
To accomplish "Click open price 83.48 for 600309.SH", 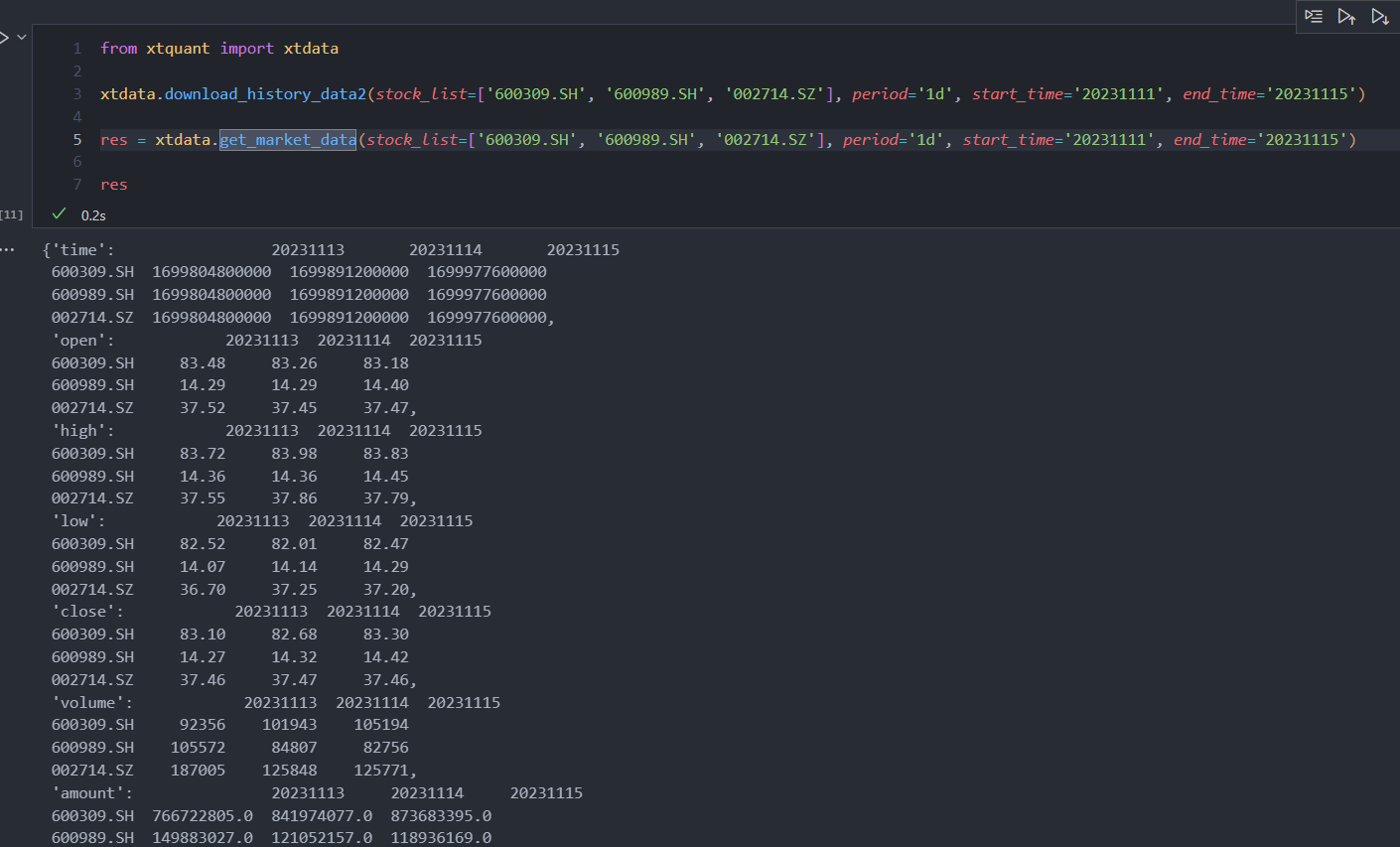I will [x=203, y=363].
